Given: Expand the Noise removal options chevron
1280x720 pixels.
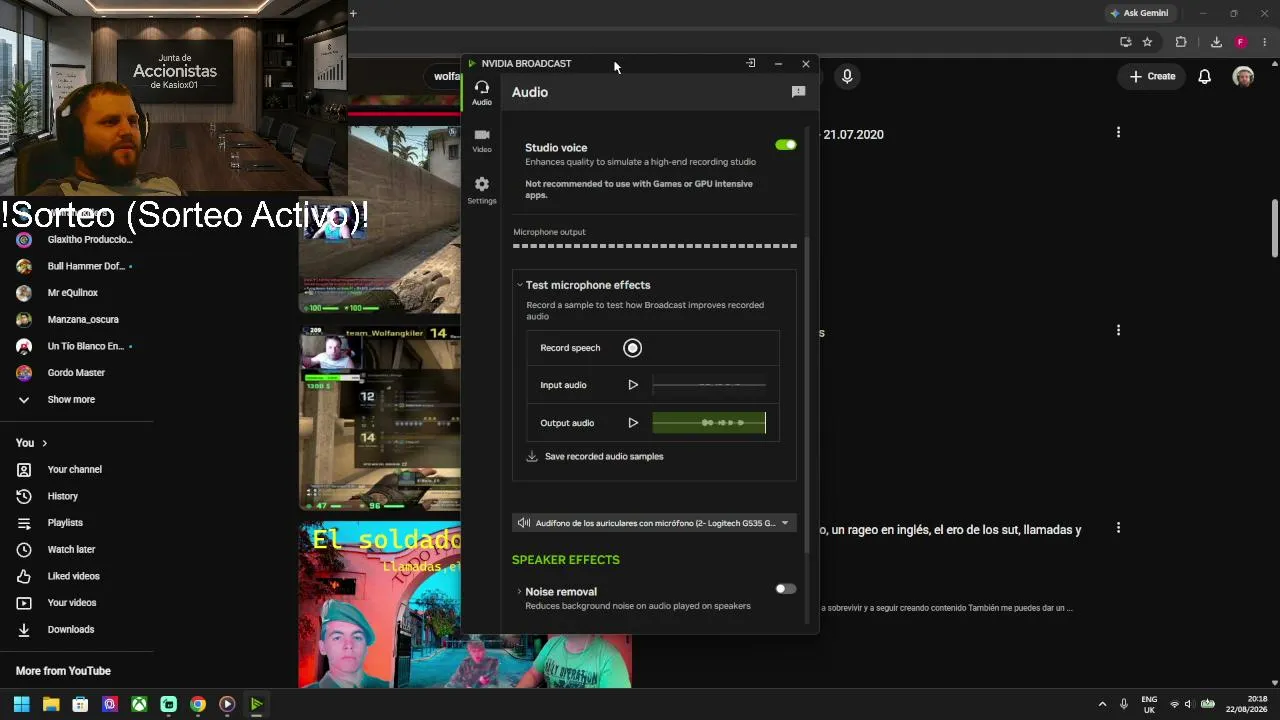Looking at the screenshot, I should pos(519,592).
